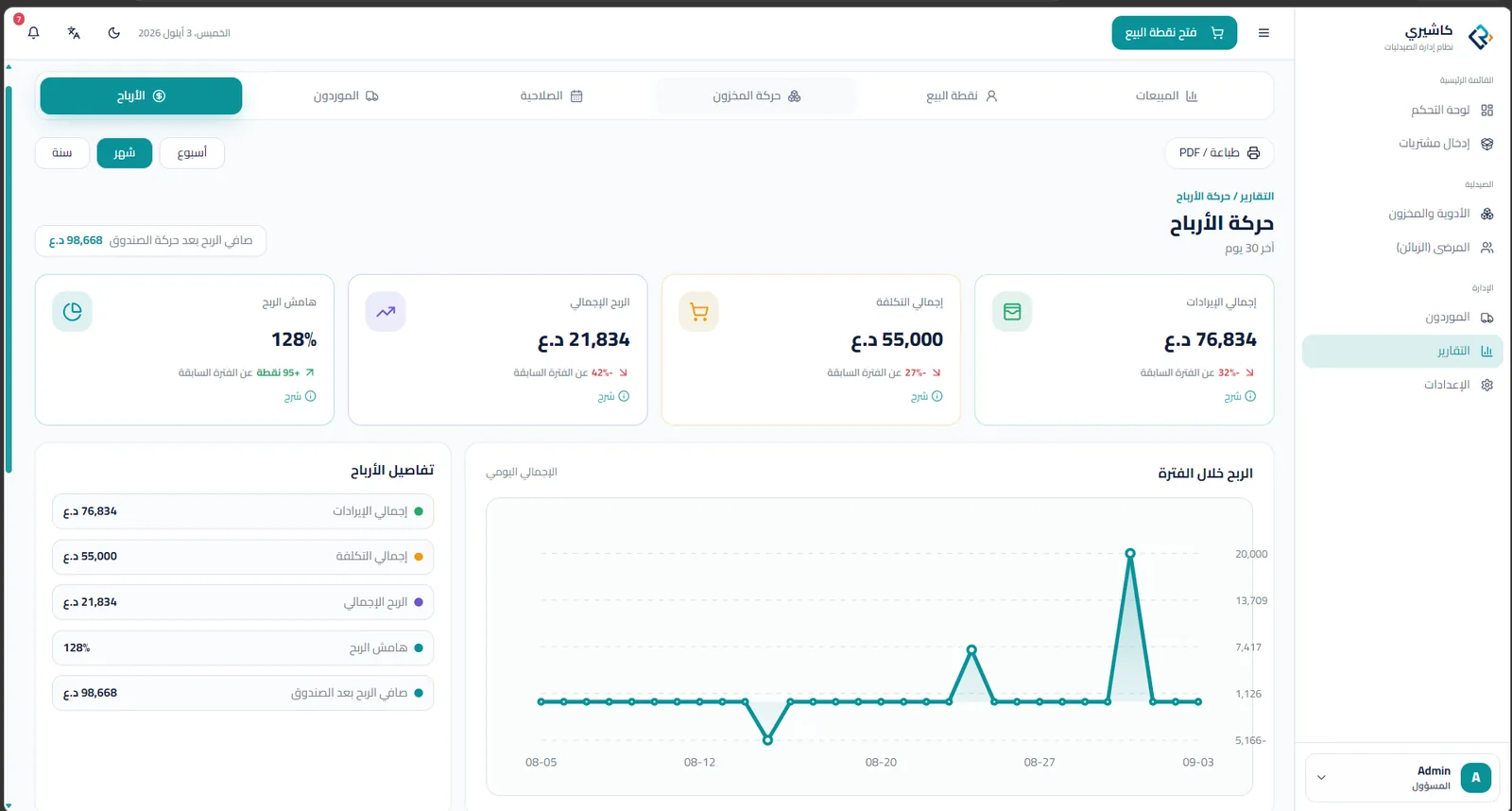Select the شهر period option
1512x811 pixels.
125,153
